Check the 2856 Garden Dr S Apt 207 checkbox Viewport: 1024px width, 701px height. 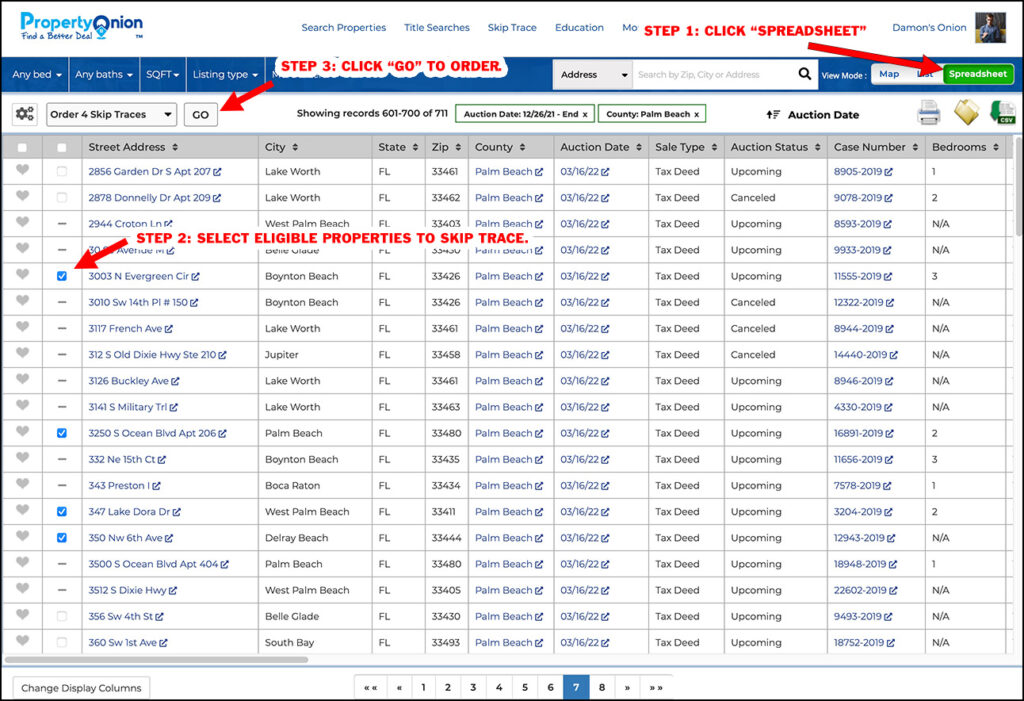point(61,171)
